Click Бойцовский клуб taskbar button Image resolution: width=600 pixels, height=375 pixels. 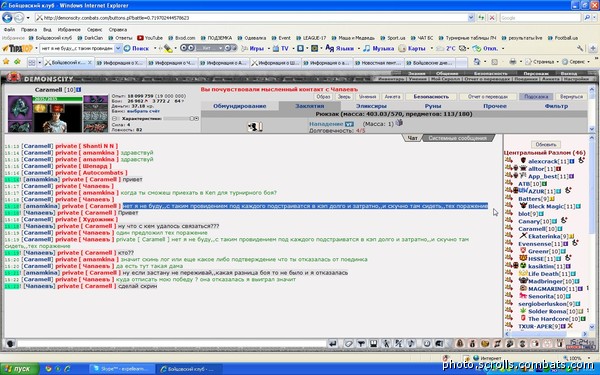pos(189,369)
